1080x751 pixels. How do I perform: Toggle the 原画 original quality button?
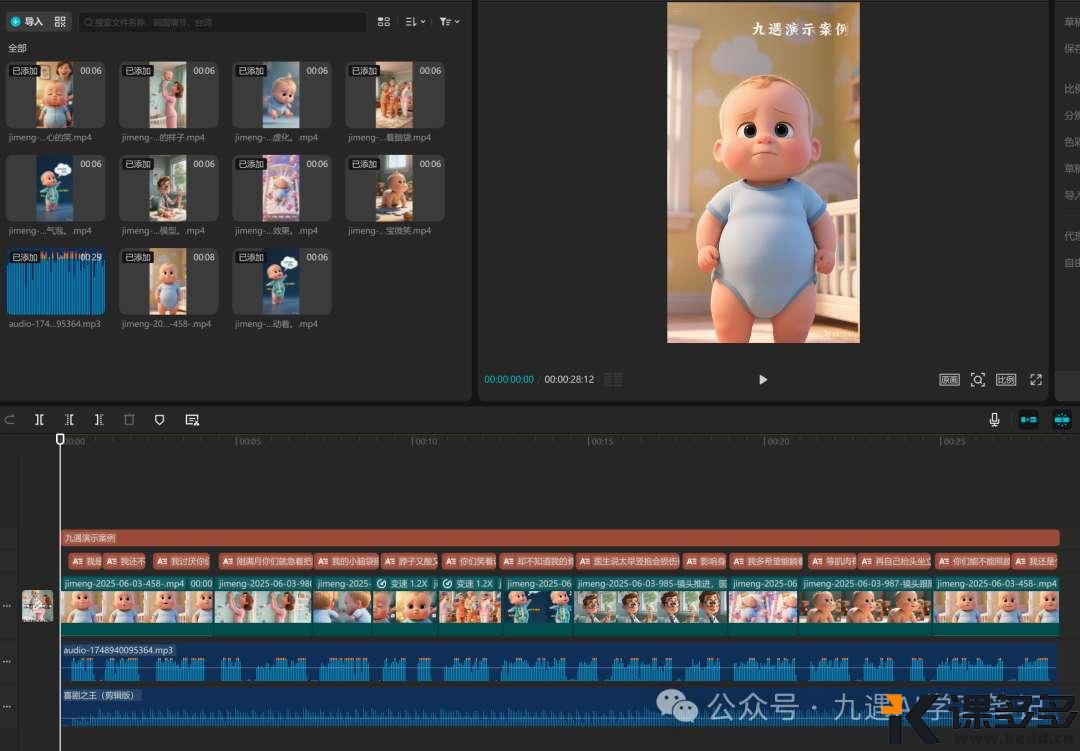949,380
